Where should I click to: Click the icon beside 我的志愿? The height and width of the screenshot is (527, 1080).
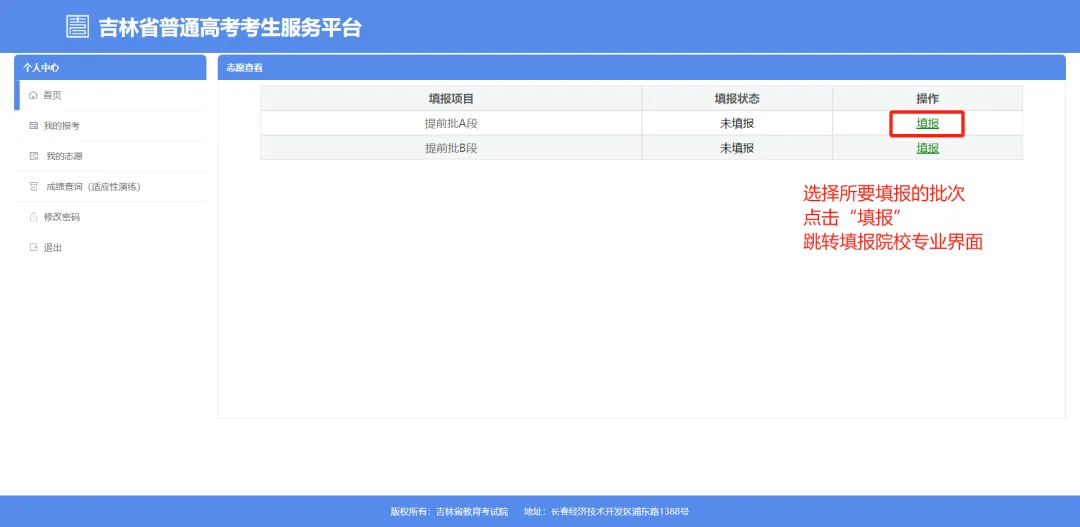(x=33, y=157)
